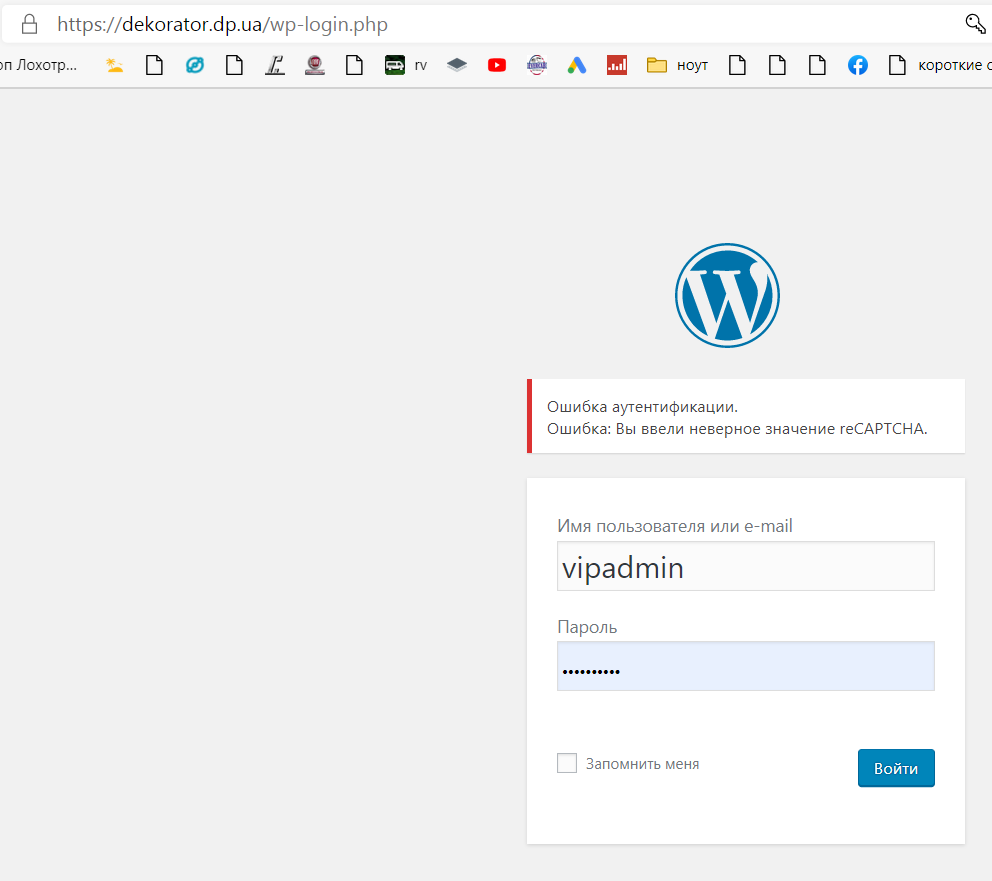Focus the 'Пароль' password field
The image size is (992, 881).
point(745,666)
